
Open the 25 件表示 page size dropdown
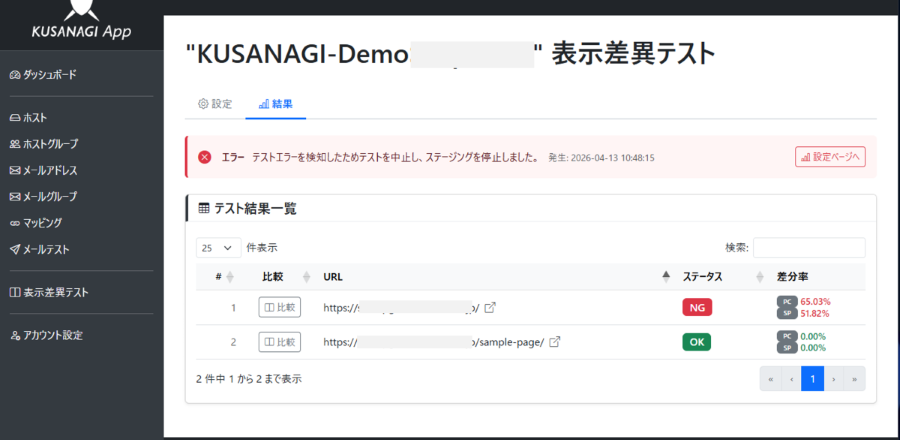point(219,247)
